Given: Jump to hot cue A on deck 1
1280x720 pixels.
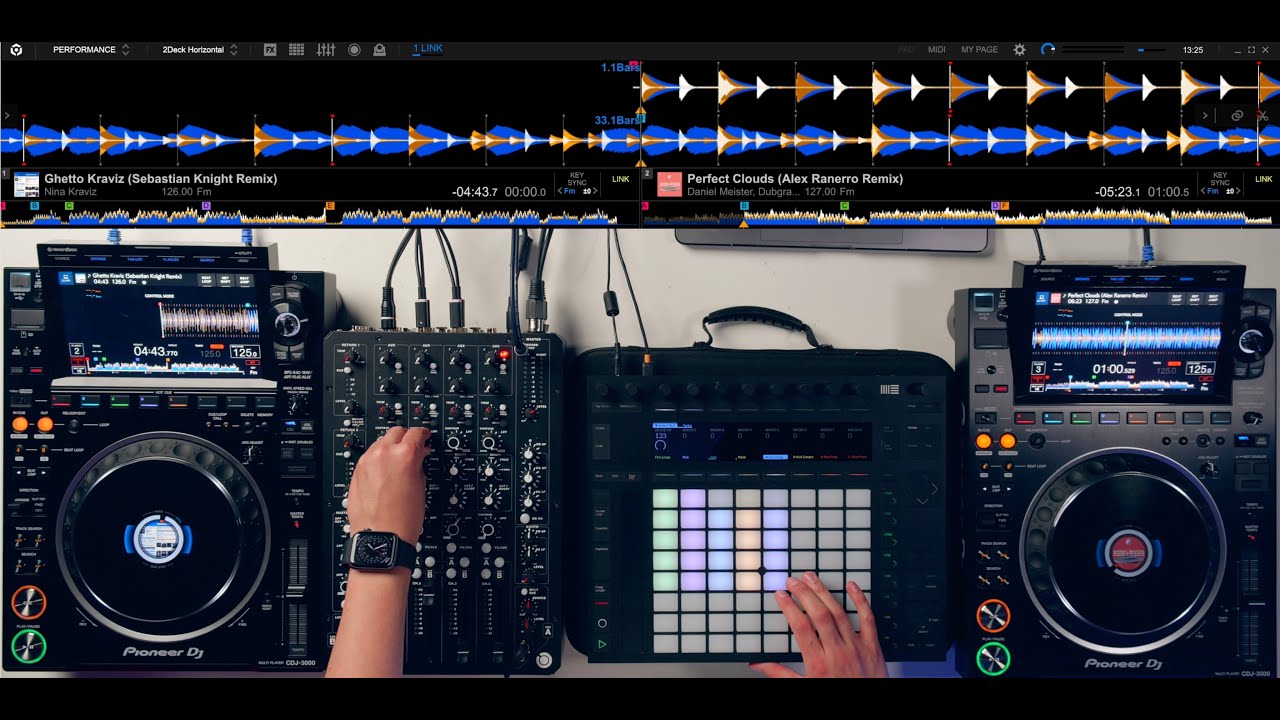Looking at the screenshot, I should click(4, 206).
